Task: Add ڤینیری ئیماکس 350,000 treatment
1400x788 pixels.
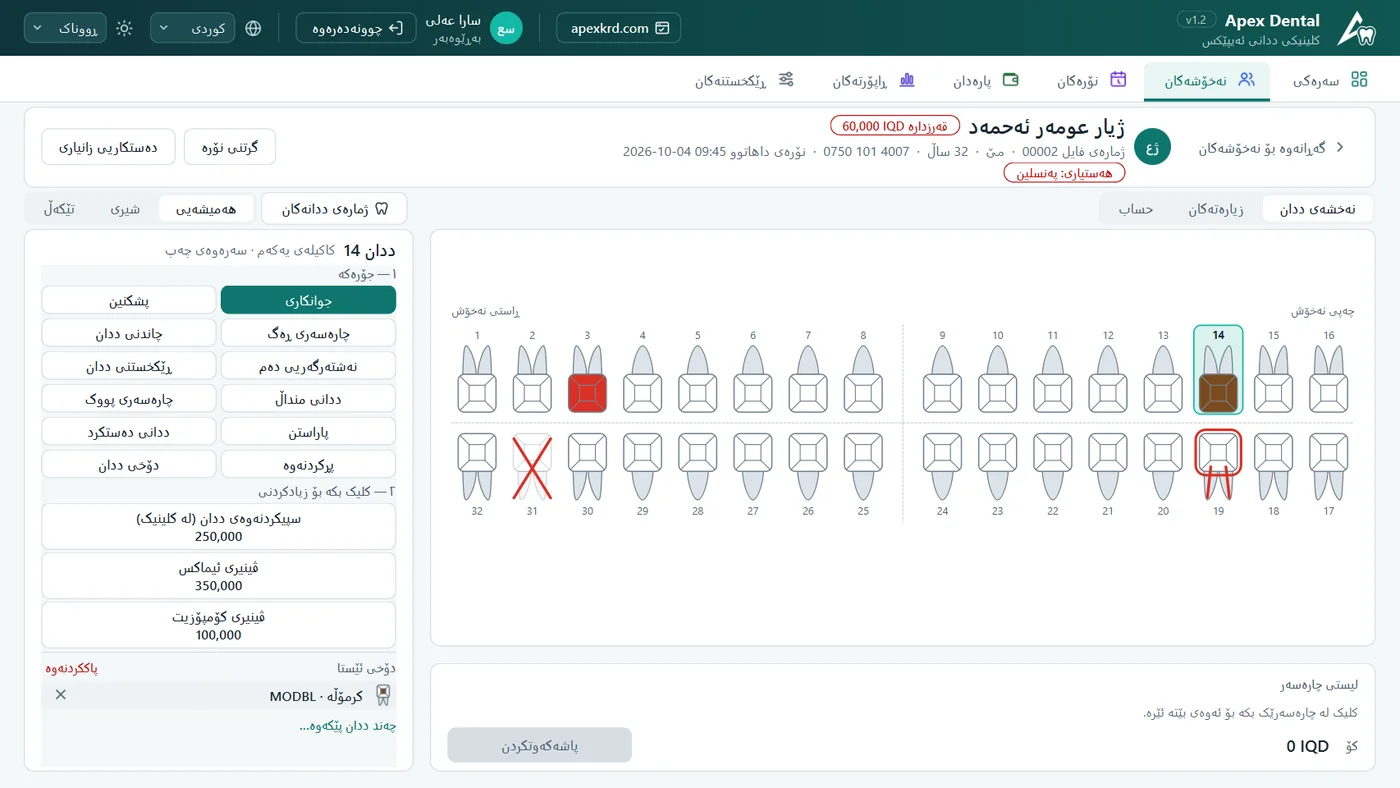Action: (219, 576)
